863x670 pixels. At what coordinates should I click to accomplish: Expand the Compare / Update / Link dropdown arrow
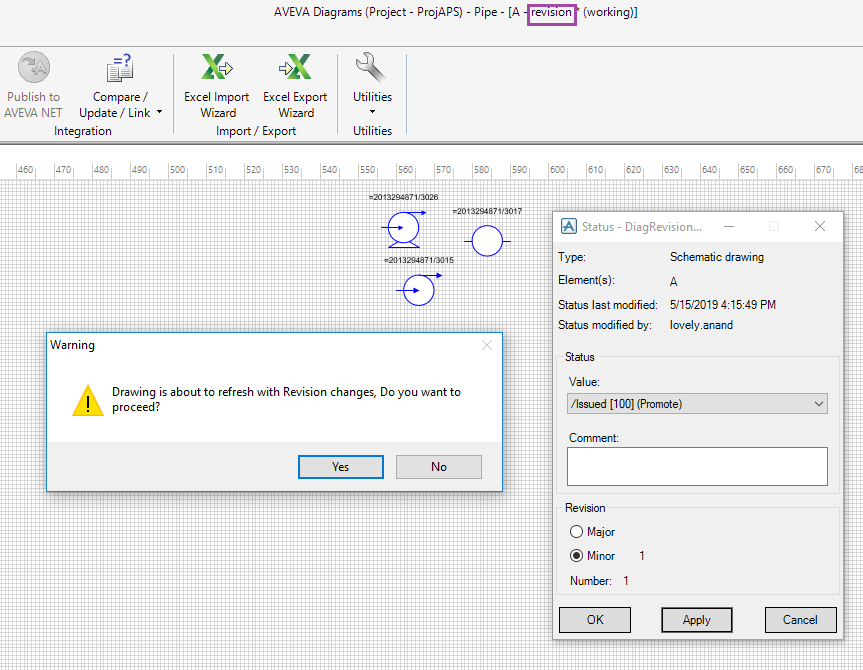point(158,113)
